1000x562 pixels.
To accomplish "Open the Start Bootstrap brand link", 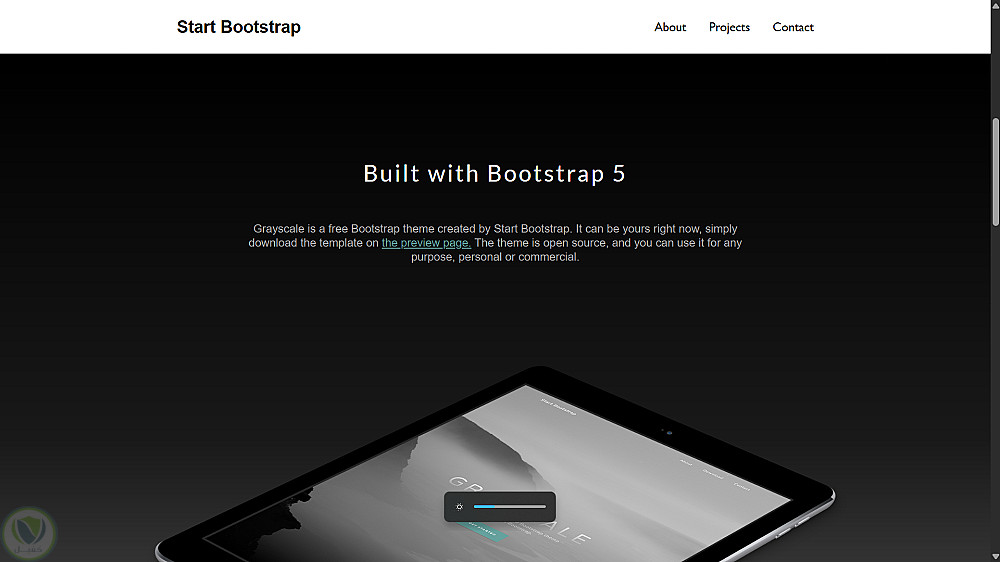I will pos(239,27).
